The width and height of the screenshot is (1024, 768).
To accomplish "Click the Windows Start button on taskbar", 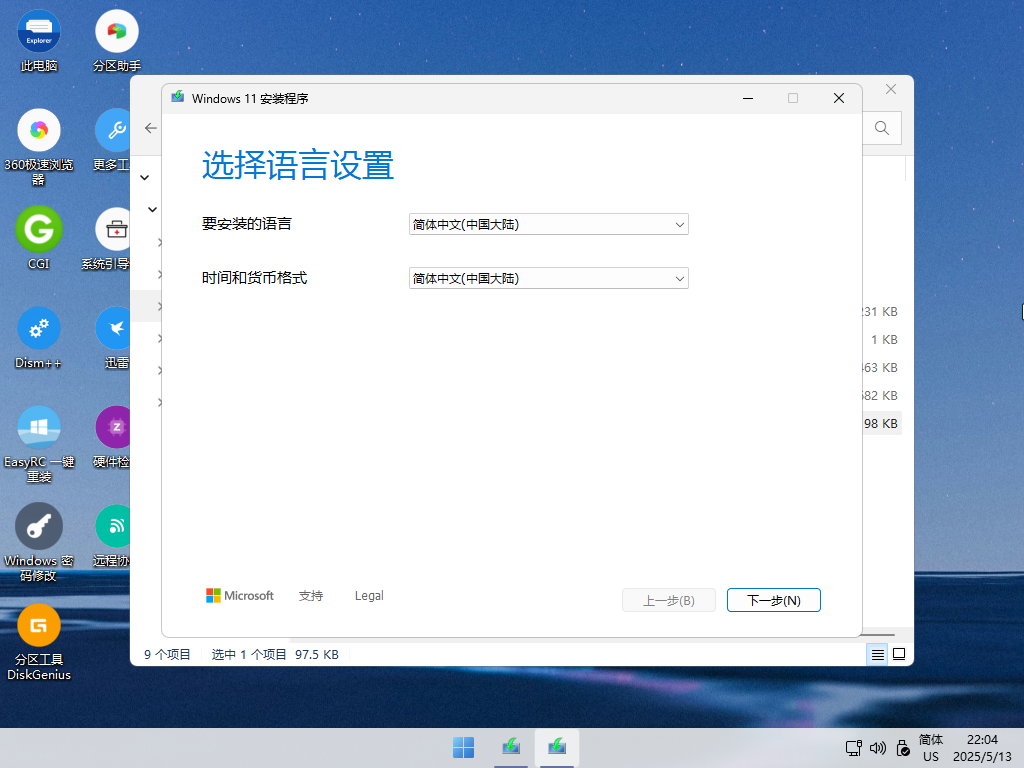I will [x=464, y=748].
